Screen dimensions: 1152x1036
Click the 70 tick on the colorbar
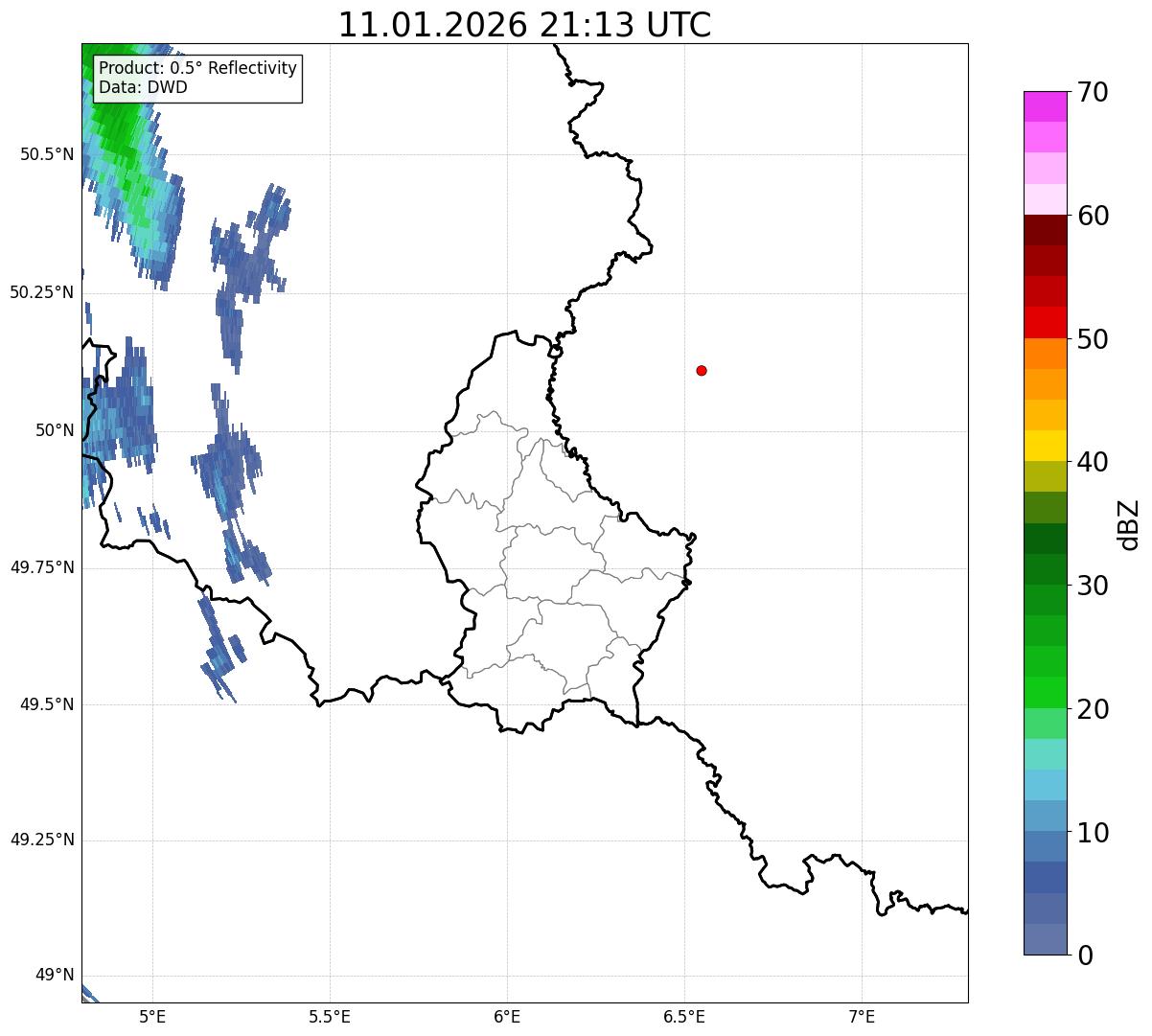[1093, 92]
